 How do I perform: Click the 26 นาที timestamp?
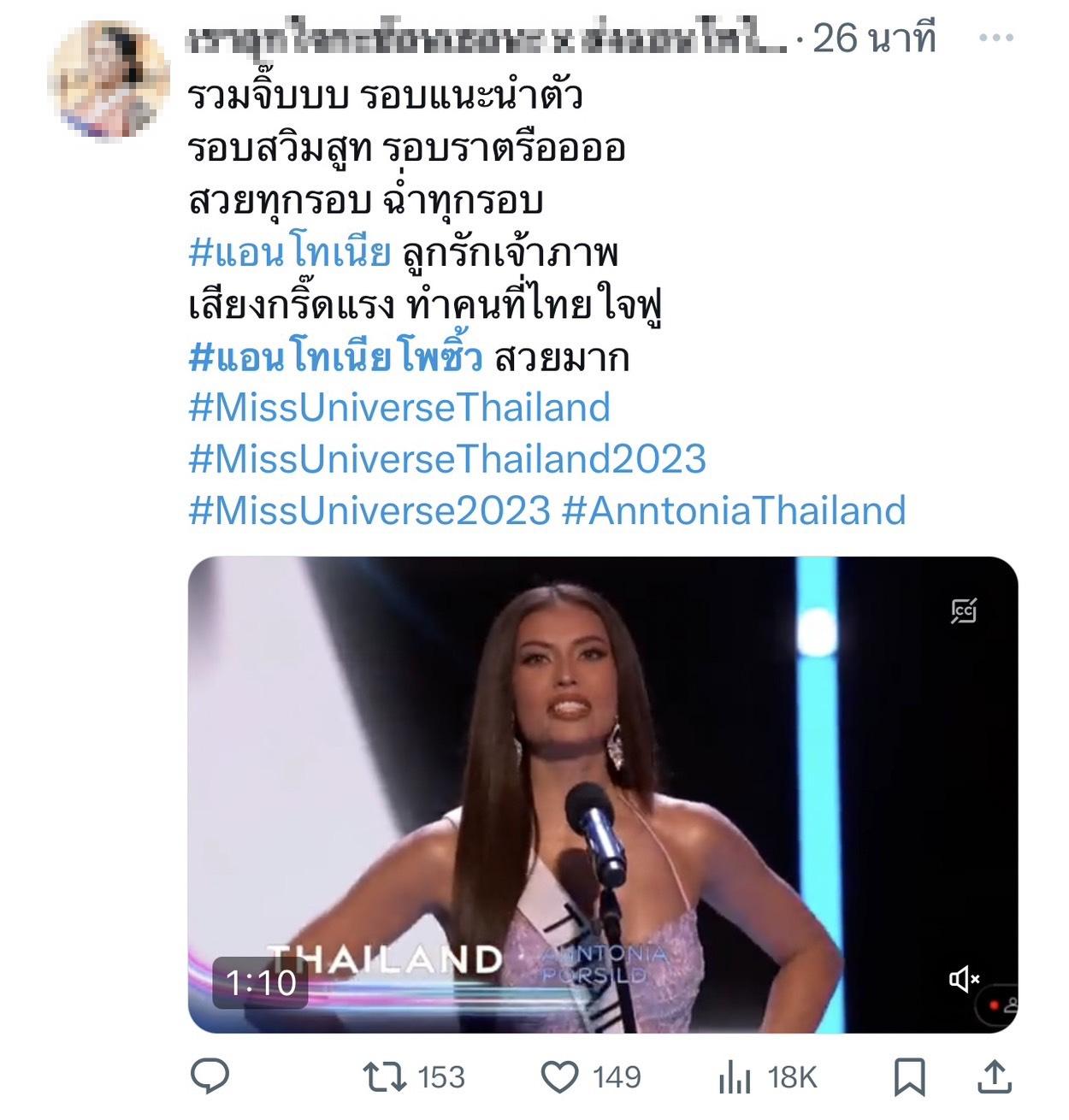(874, 39)
